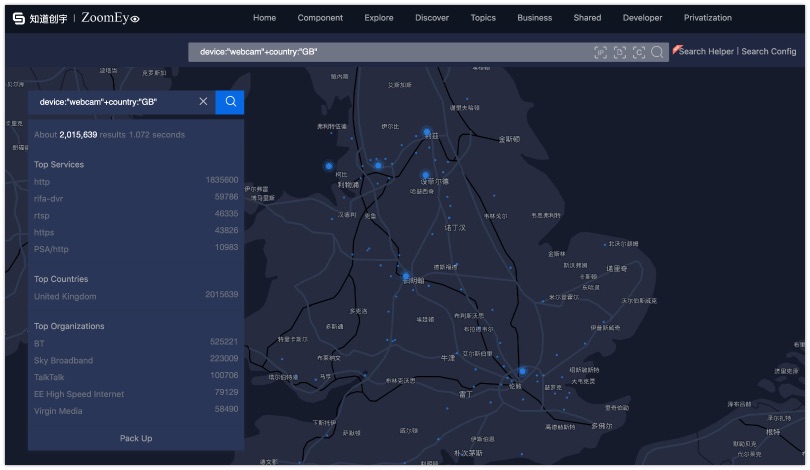810x470 pixels.
Task: Open Search Config link
Action: coord(769,51)
